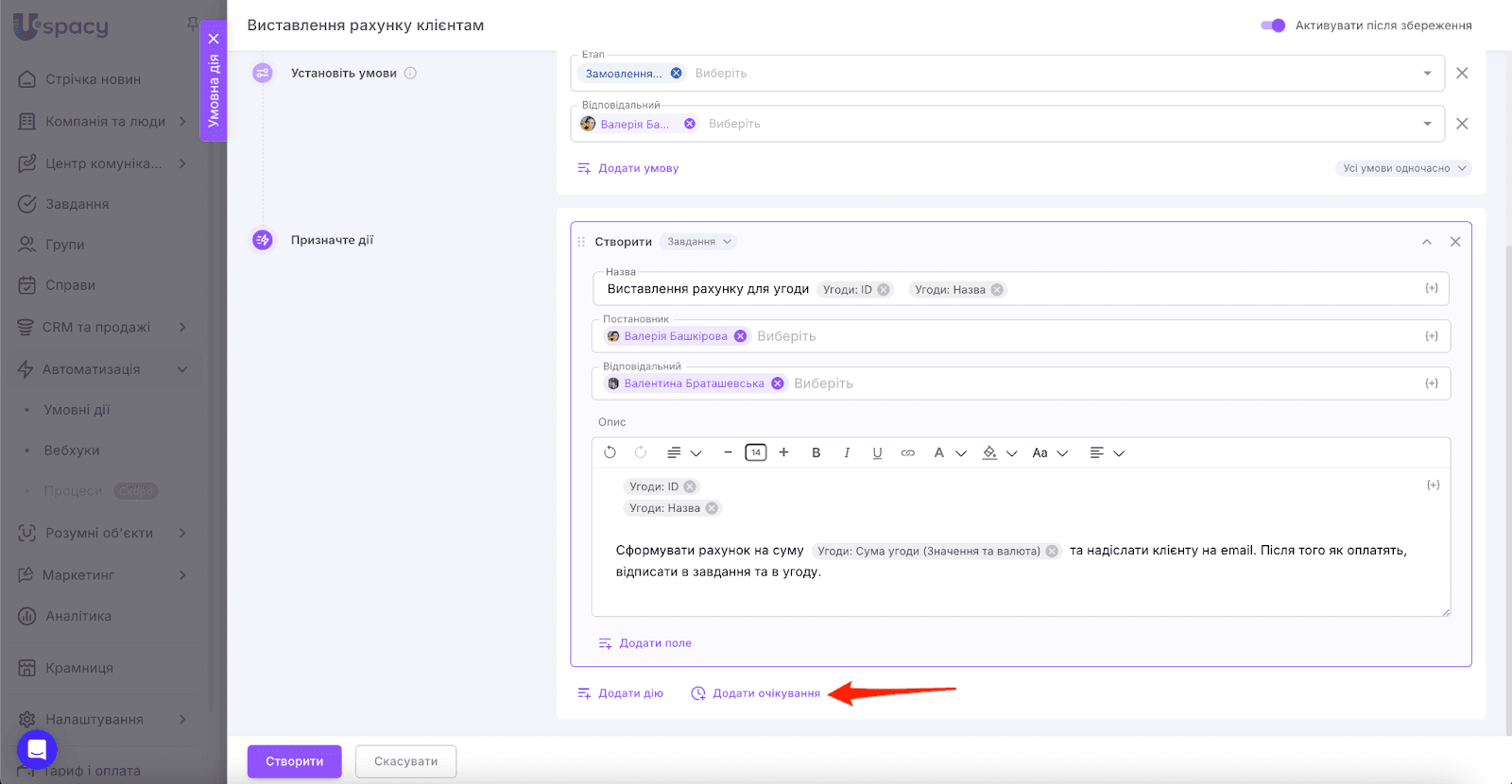The height and width of the screenshot is (784, 1512).
Task: Open the text color picker
Action: coord(950,452)
